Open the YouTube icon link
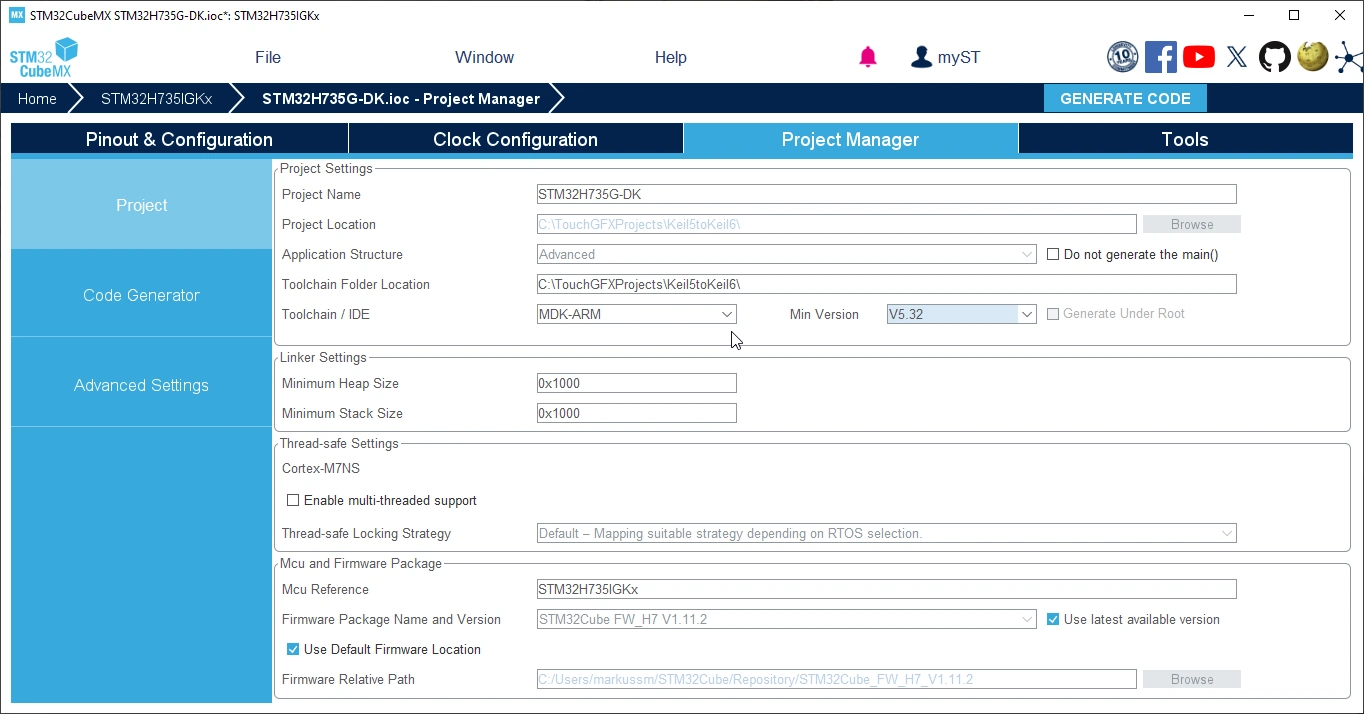Image resolution: width=1364 pixels, height=714 pixels. [1198, 57]
